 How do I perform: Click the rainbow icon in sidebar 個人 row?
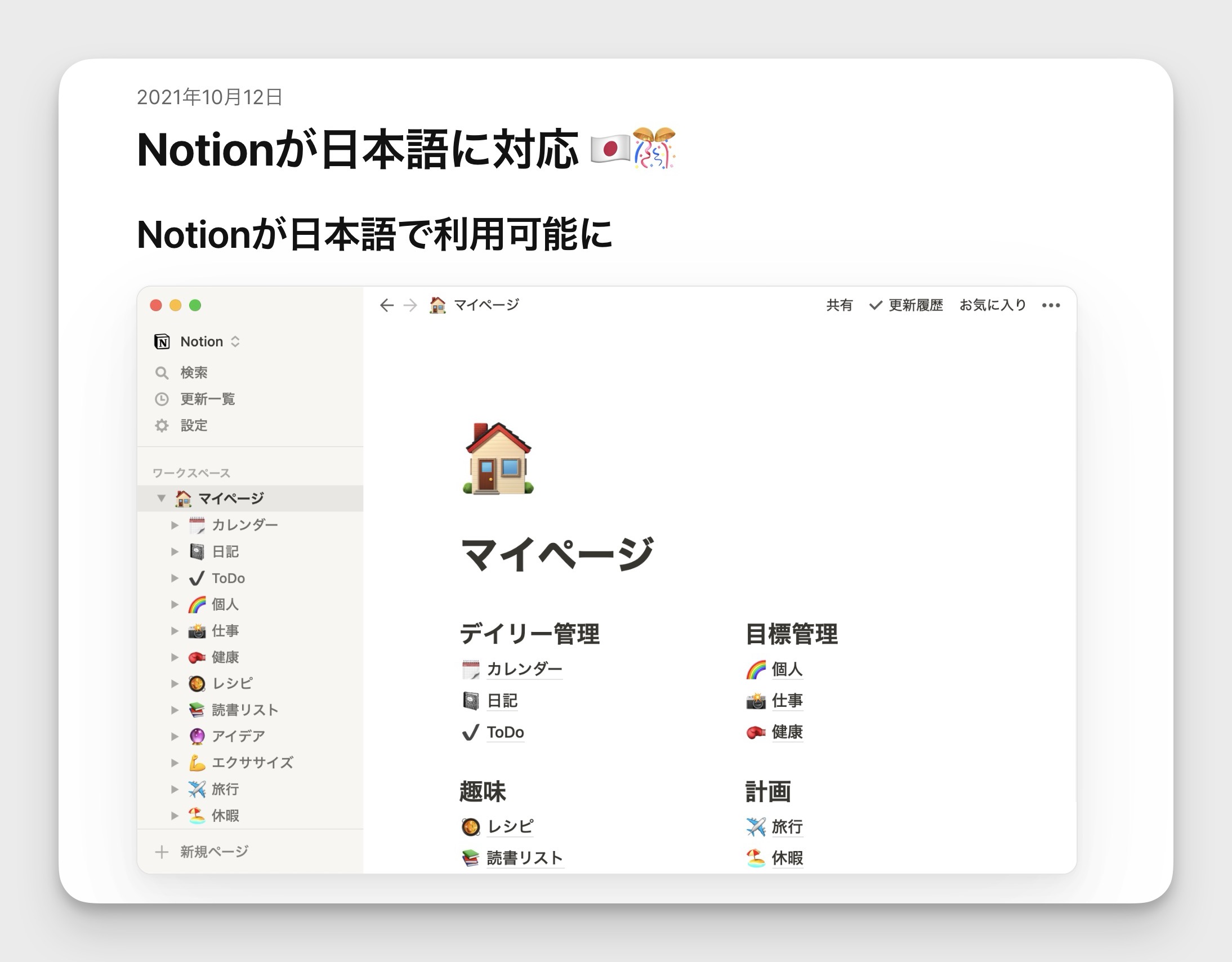coord(197,604)
